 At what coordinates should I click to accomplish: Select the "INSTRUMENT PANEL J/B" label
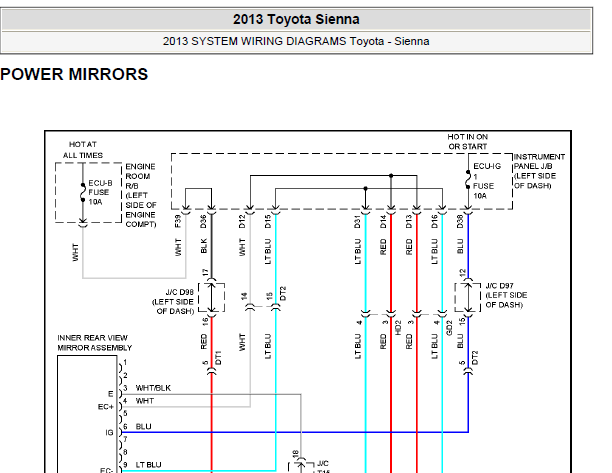click(539, 171)
